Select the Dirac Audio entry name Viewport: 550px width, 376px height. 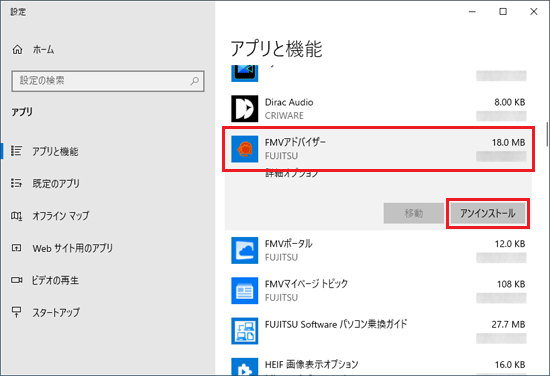click(x=289, y=102)
